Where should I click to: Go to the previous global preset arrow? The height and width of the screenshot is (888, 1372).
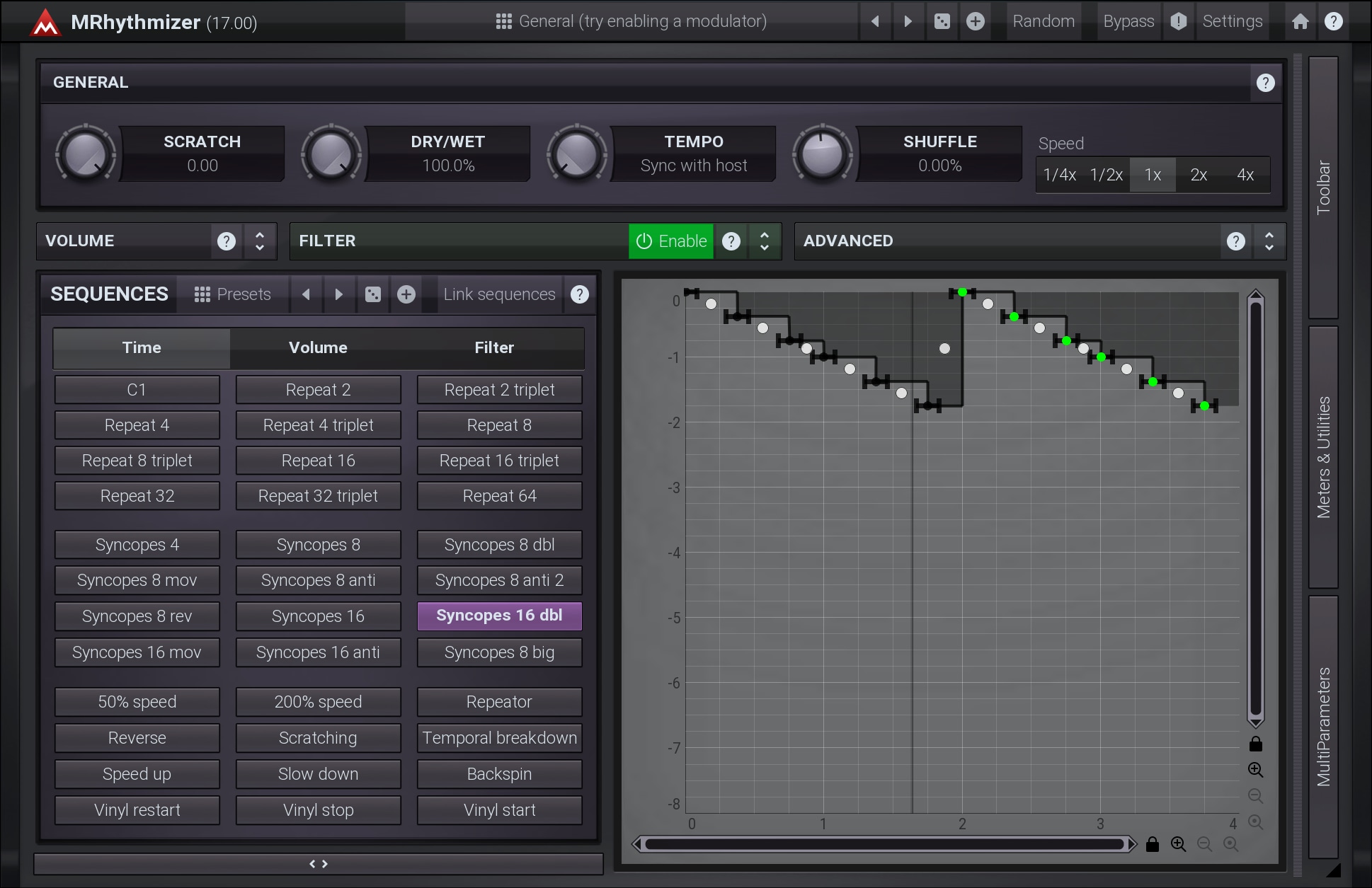[875, 21]
